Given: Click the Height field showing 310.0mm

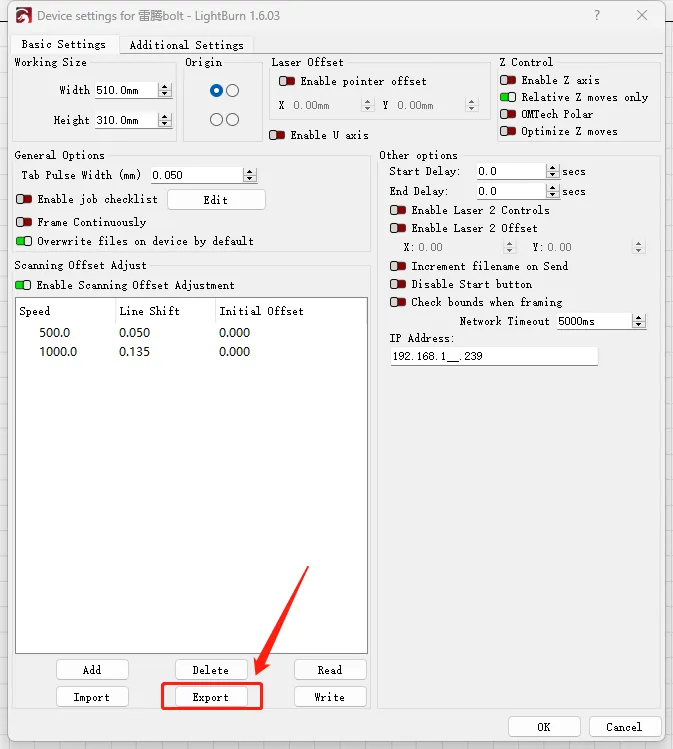Looking at the screenshot, I should pos(127,120).
